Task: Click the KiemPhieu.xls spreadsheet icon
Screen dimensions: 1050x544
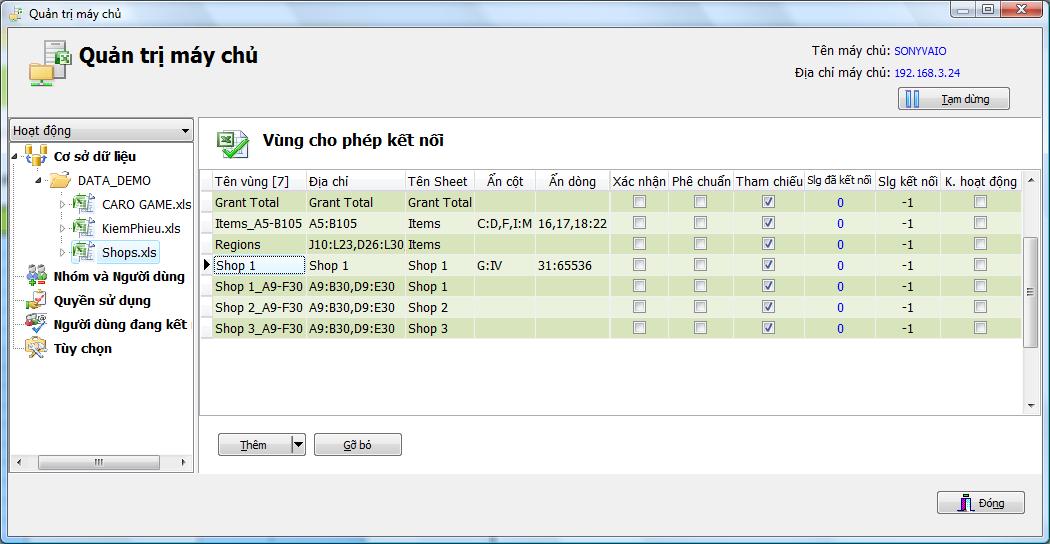Action: 83,229
